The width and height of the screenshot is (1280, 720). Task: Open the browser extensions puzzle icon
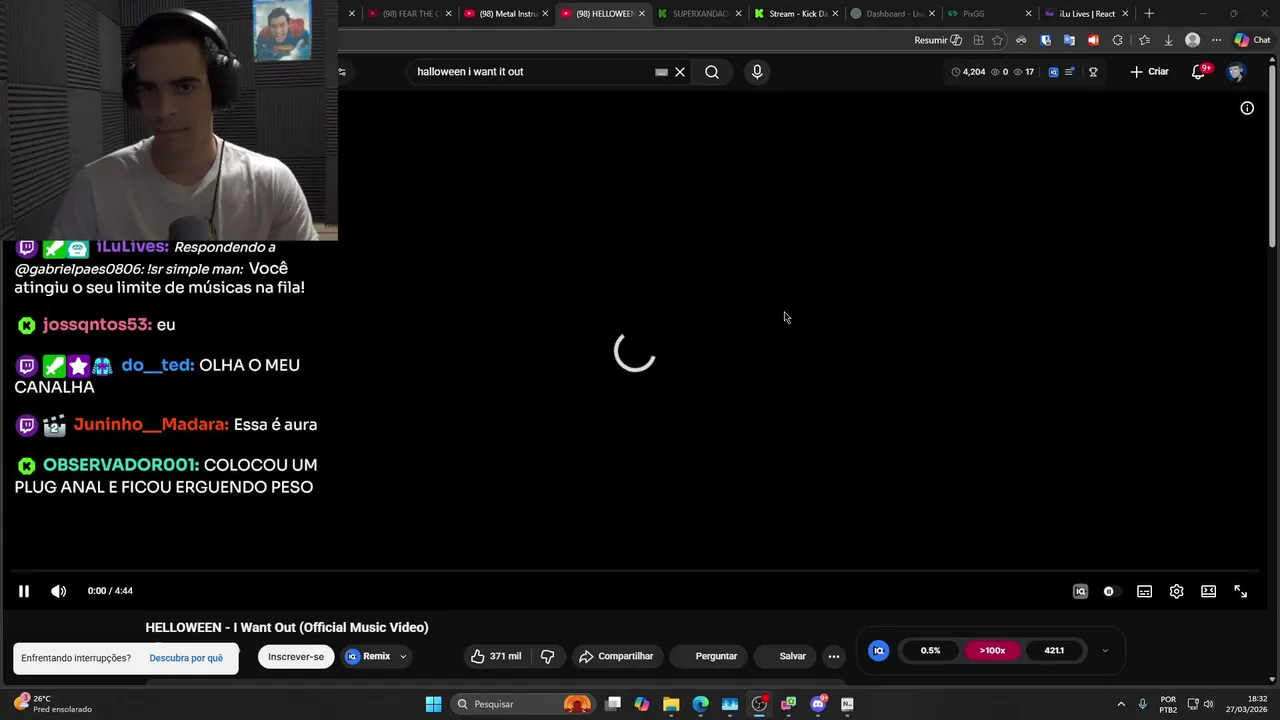pyautogui.click(x=1118, y=40)
